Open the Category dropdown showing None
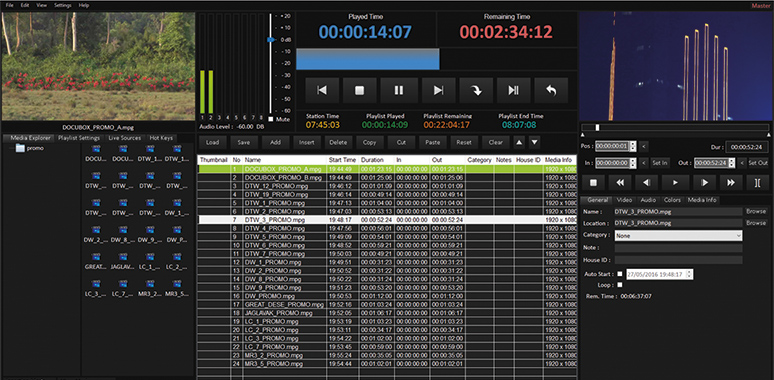 [x=678, y=236]
